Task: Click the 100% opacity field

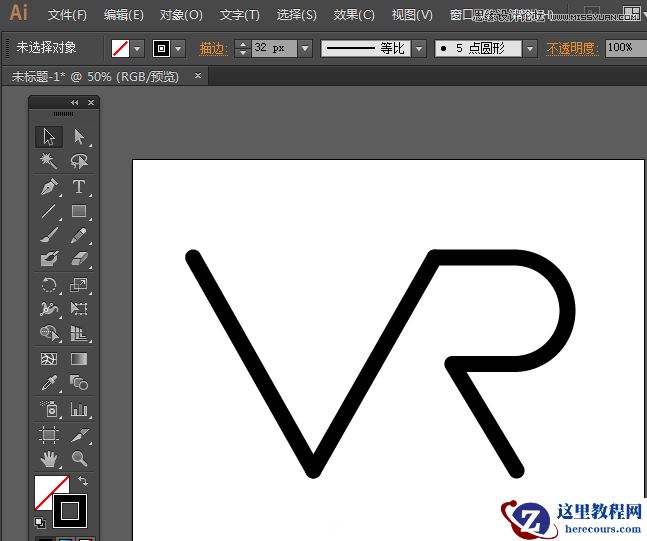Action: (x=626, y=48)
